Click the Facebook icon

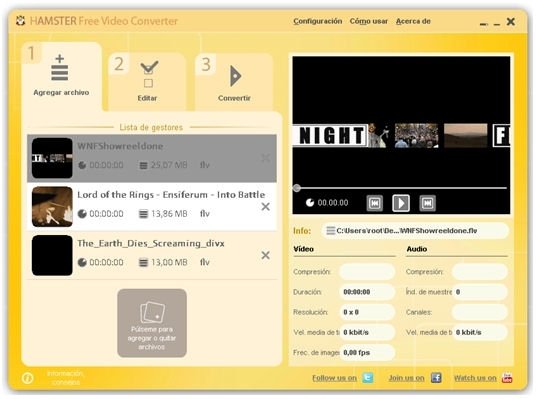point(436,378)
